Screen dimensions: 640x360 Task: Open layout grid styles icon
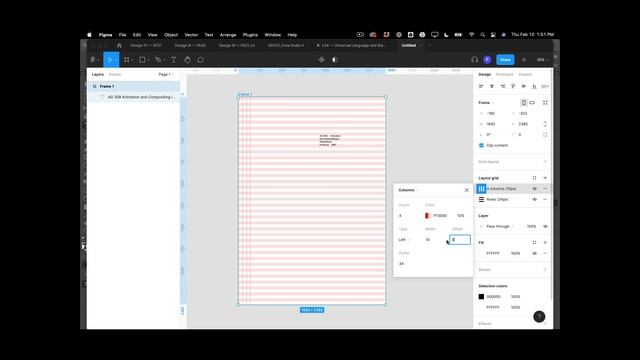click(534, 178)
